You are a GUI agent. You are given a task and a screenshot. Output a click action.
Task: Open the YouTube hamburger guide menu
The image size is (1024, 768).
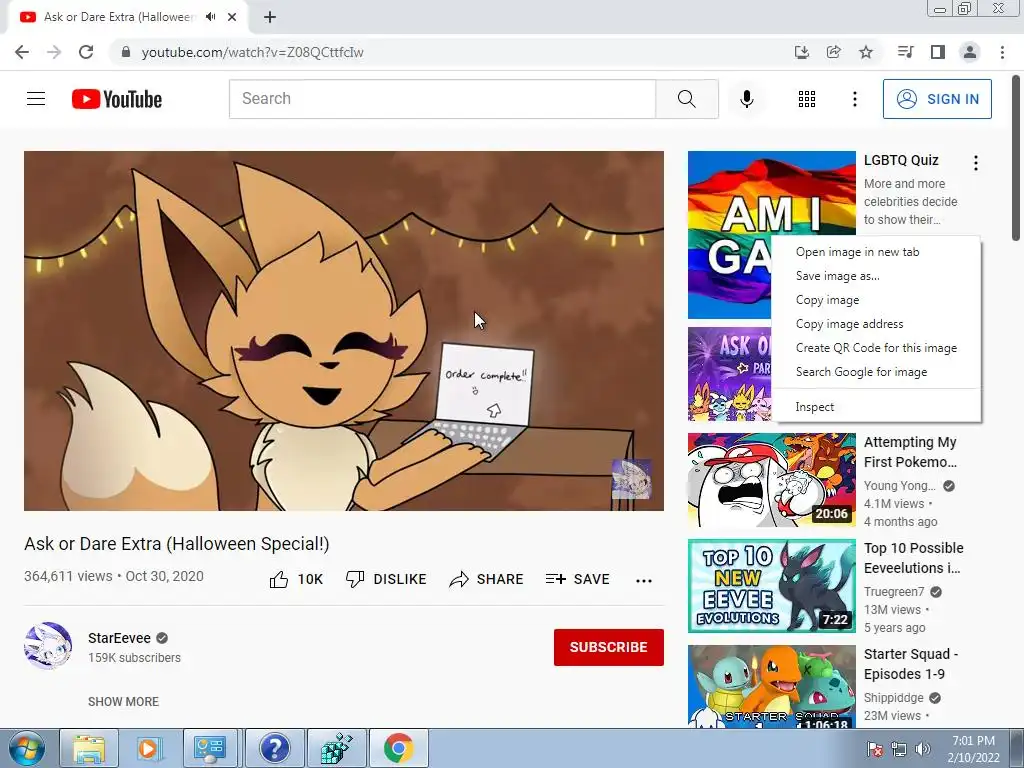point(36,99)
